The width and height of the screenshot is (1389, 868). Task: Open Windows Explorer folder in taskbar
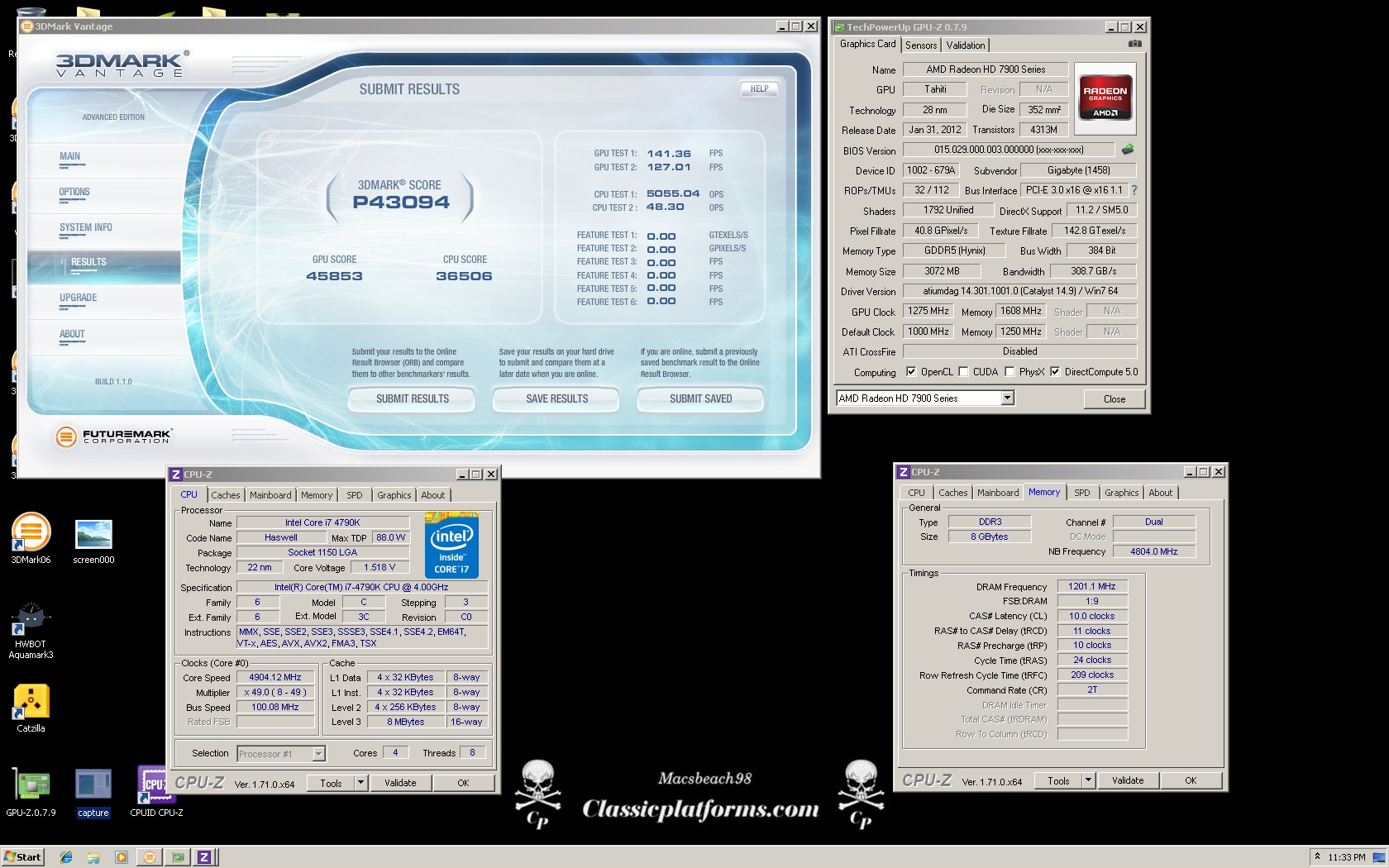pyautogui.click(x=93, y=857)
